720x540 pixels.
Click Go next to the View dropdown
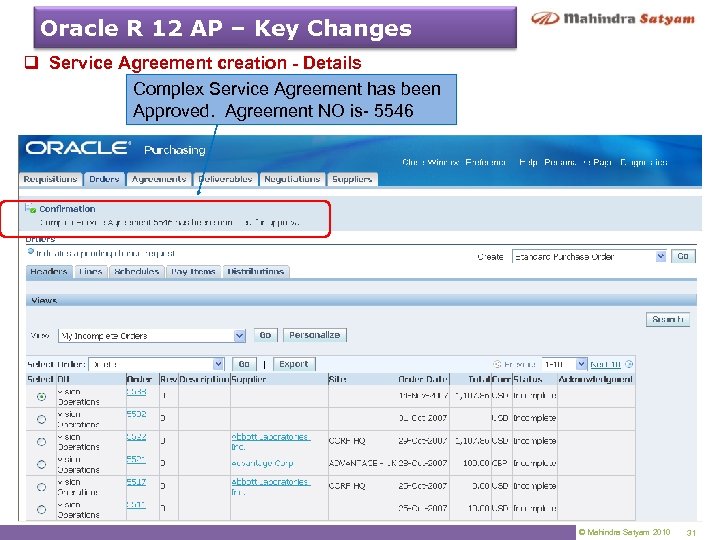[x=265, y=335]
